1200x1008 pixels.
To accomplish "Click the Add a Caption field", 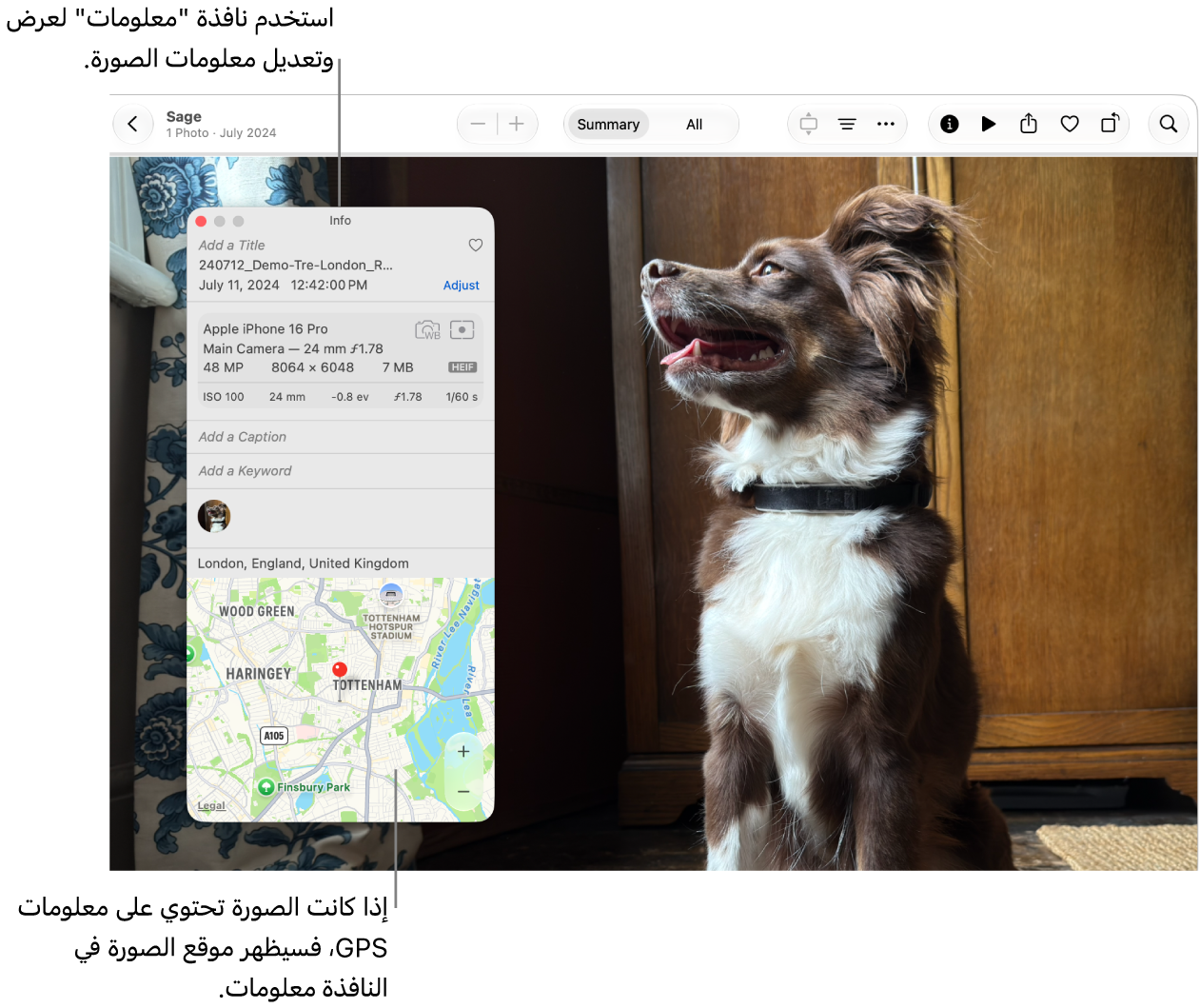I will point(341,437).
